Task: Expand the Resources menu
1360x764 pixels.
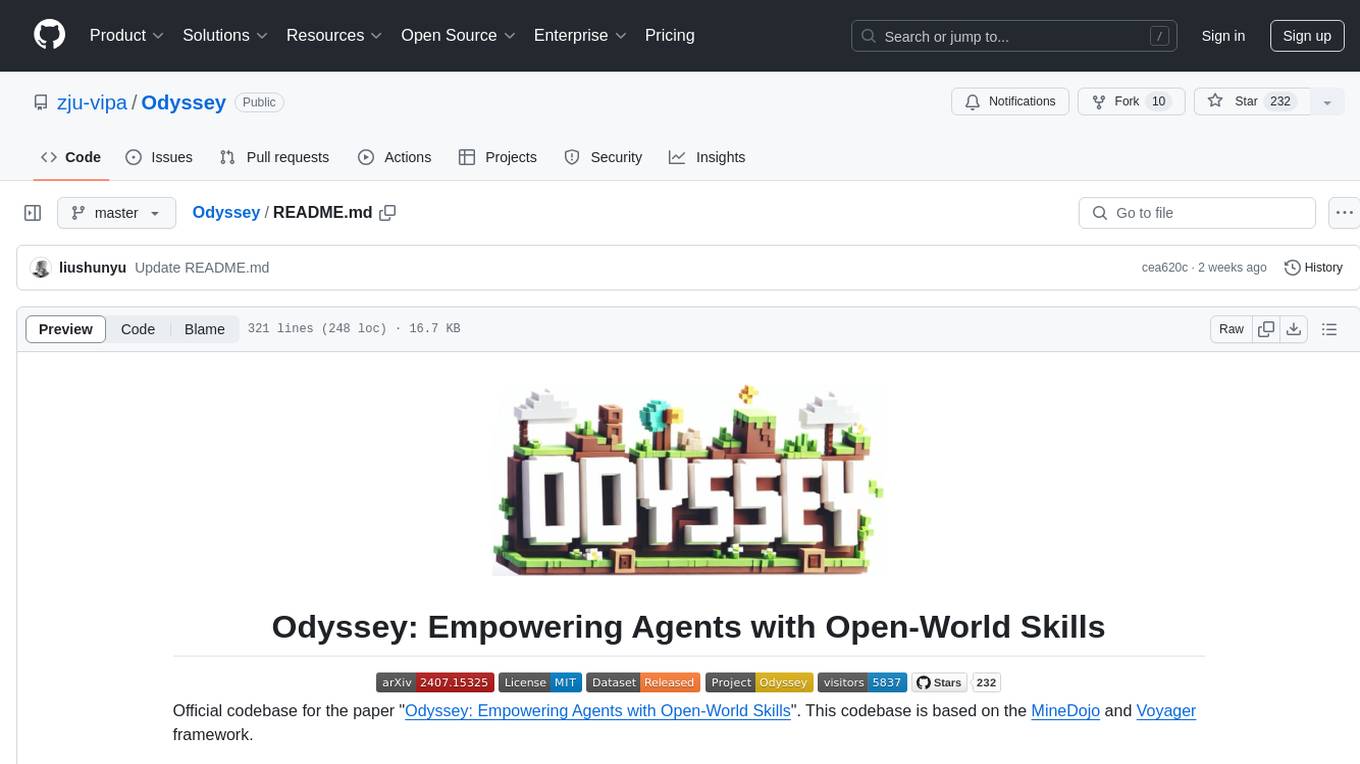Action: (x=334, y=35)
